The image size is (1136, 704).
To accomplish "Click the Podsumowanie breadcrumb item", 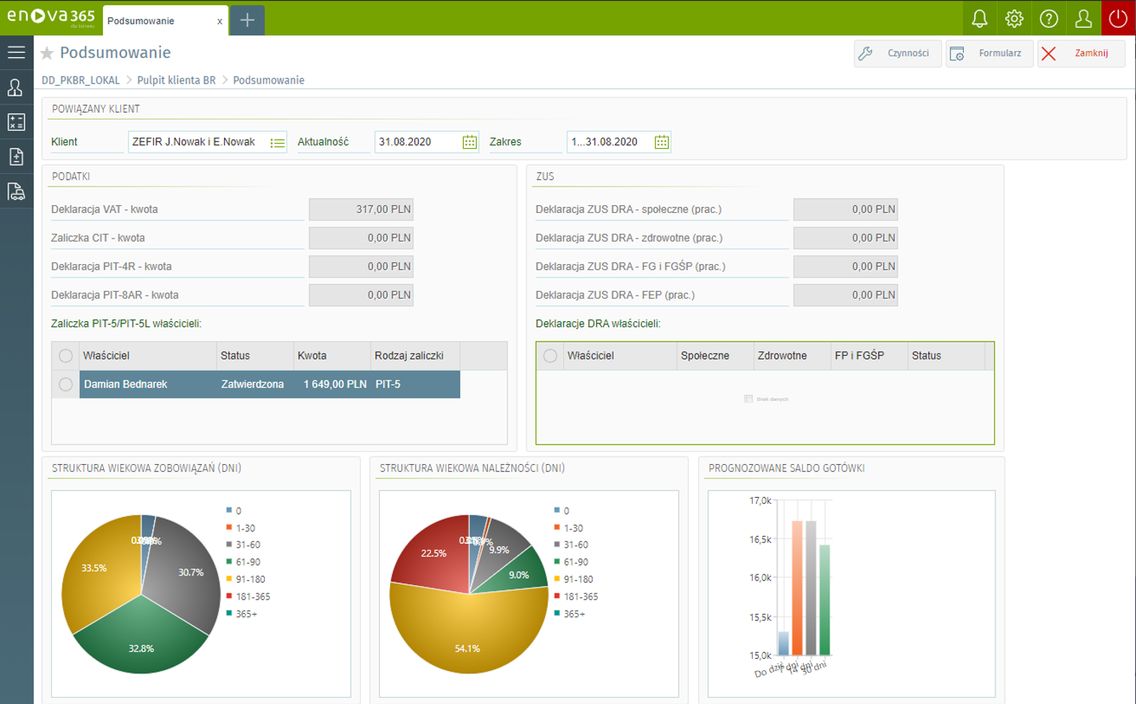I will pos(269,80).
